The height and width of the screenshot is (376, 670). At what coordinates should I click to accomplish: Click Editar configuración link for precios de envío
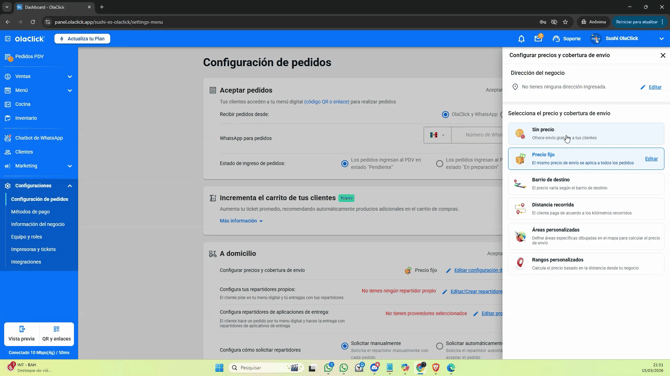(x=478, y=270)
